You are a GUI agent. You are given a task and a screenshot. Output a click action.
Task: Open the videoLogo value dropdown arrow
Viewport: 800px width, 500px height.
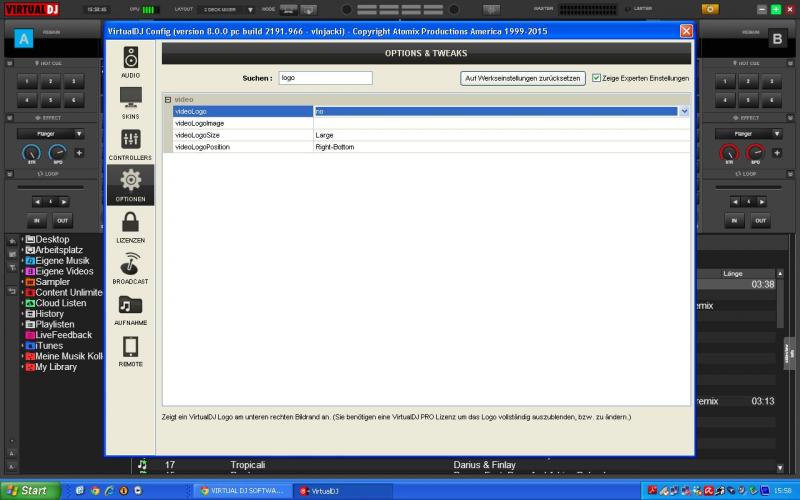click(x=684, y=111)
